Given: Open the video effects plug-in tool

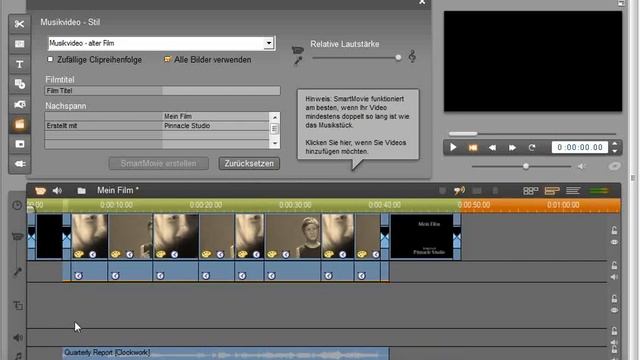Looking at the screenshot, I should click(x=19, y=164).
